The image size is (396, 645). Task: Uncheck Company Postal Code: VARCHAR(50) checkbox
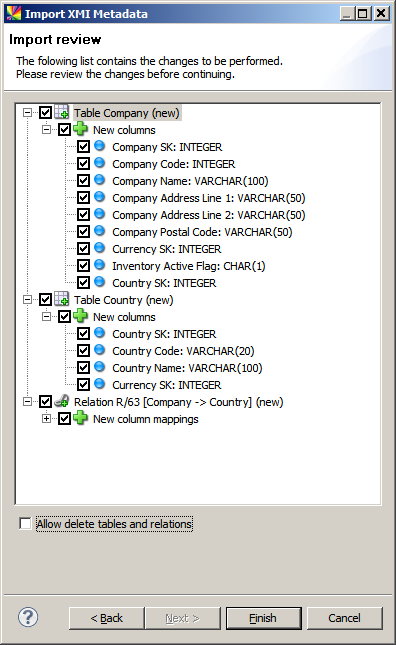(x=83, y=232)
